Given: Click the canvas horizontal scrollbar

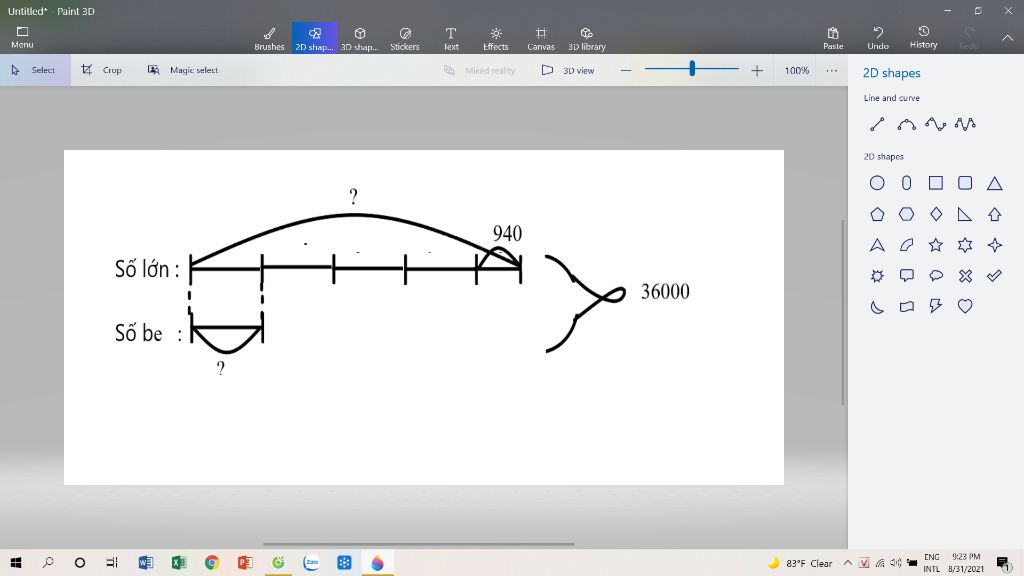Looking at the screenshot, I should pos(419,544).
